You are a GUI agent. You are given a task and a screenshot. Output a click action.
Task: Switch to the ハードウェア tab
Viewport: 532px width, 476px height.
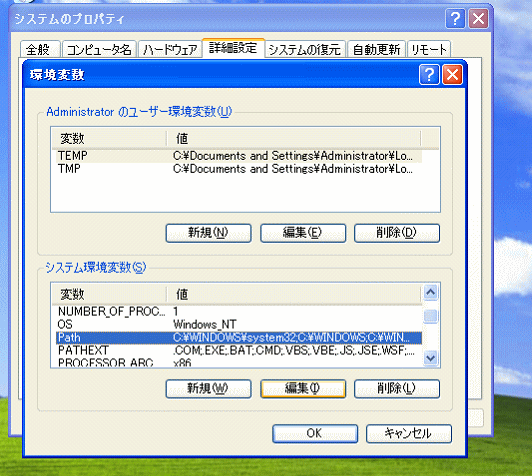click(x=170, y=50)
